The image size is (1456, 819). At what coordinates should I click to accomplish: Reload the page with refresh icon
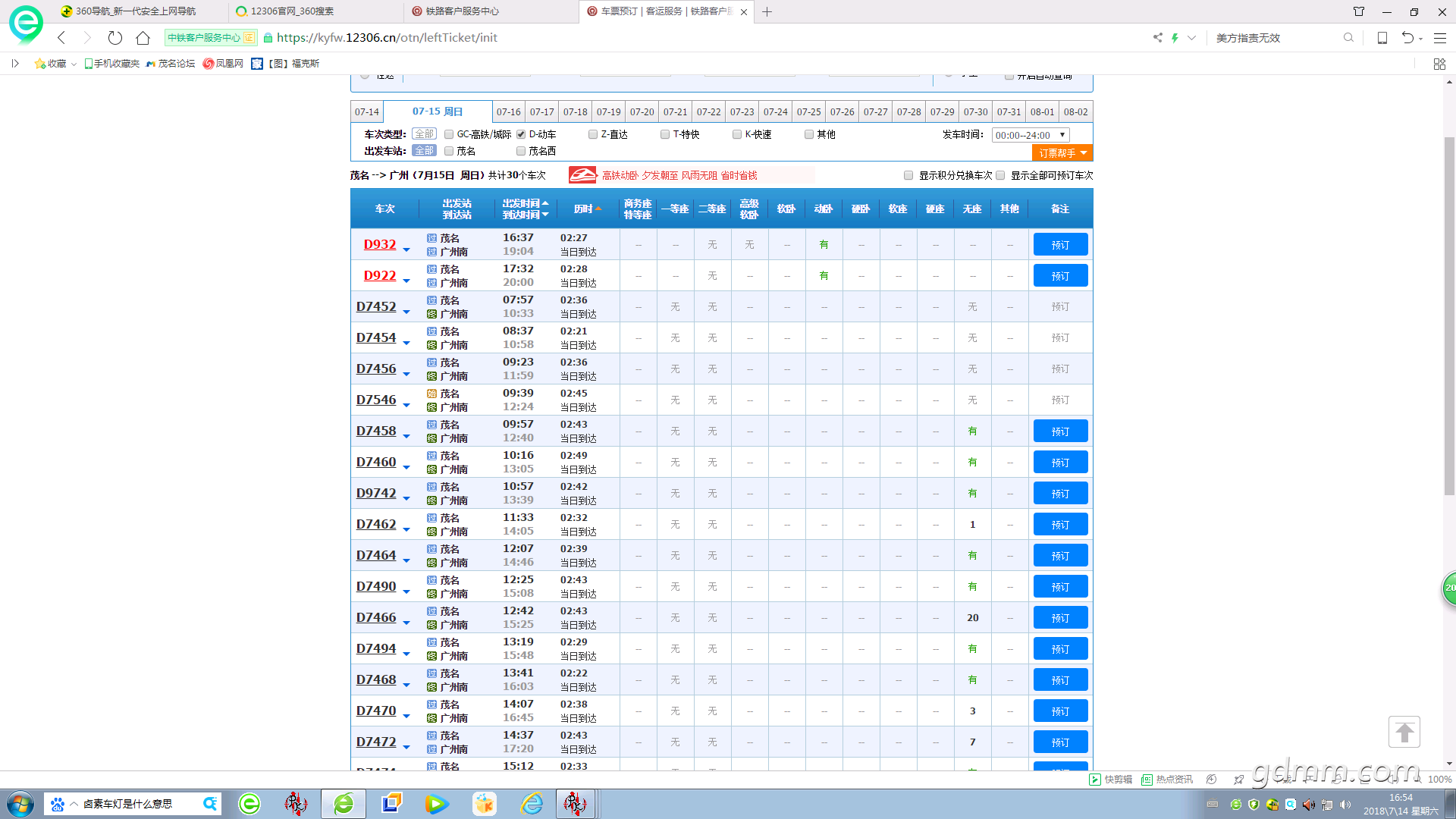115,37
